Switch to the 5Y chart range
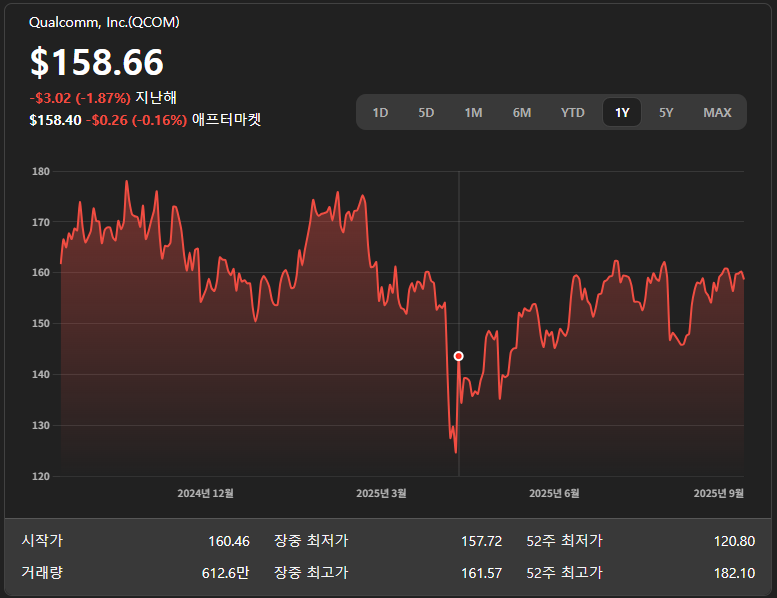 point(666,112)
